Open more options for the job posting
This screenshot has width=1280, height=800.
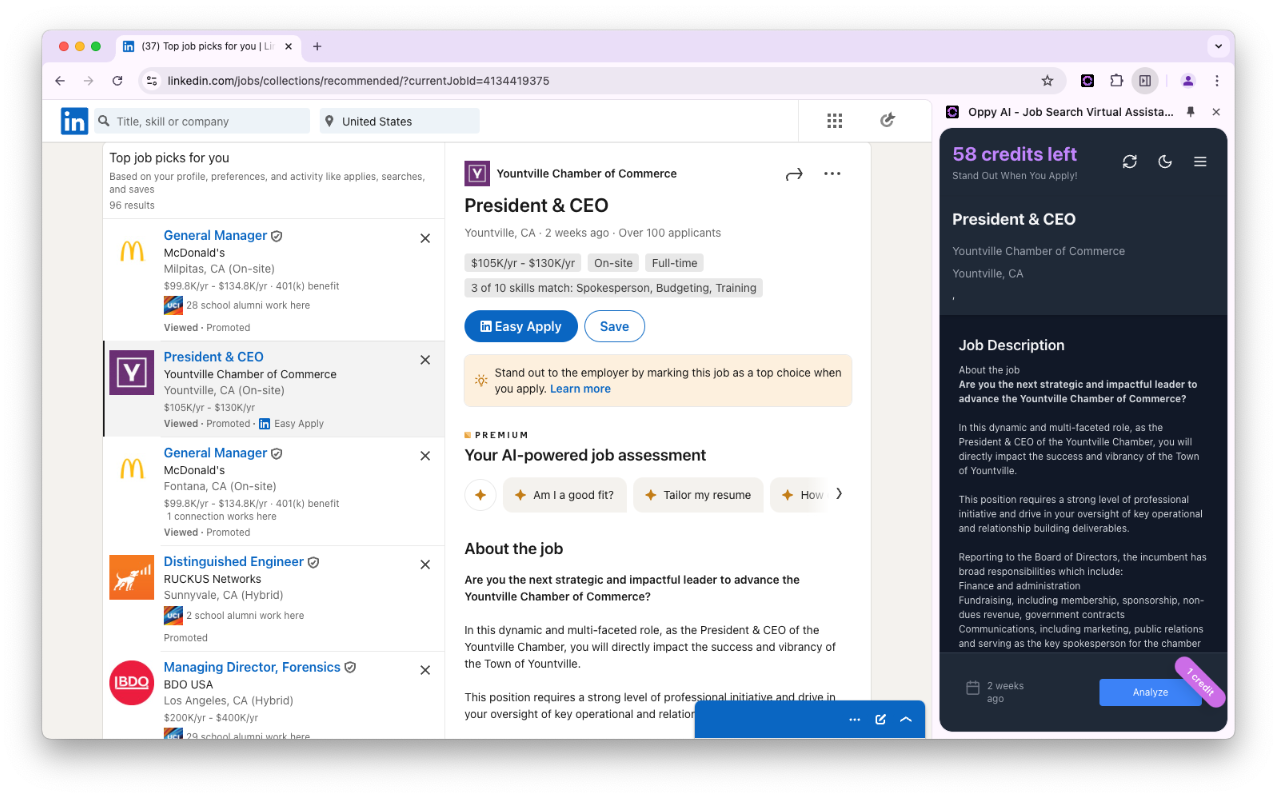[832, 174]
